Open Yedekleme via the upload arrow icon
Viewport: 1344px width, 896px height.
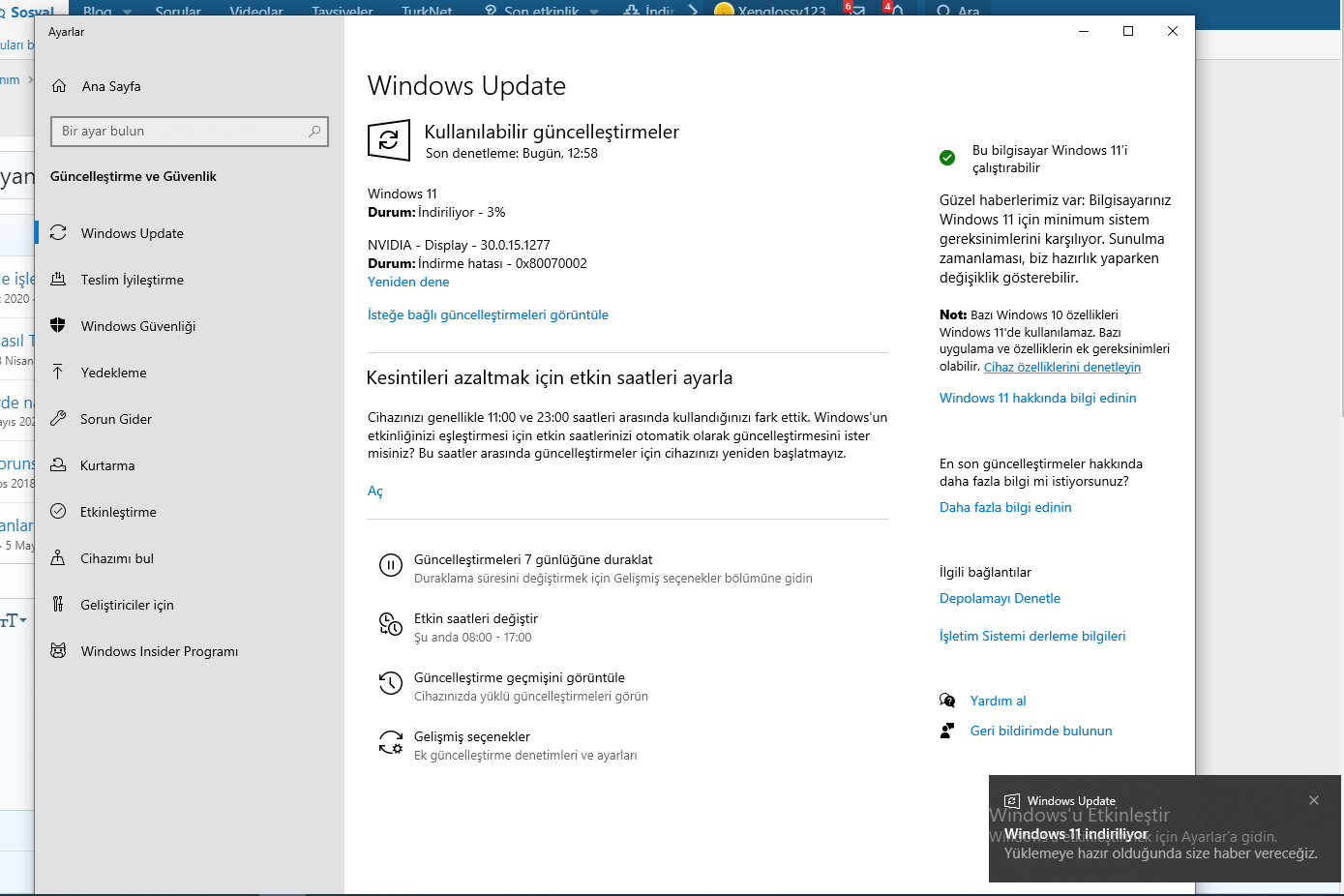point(58,373)
